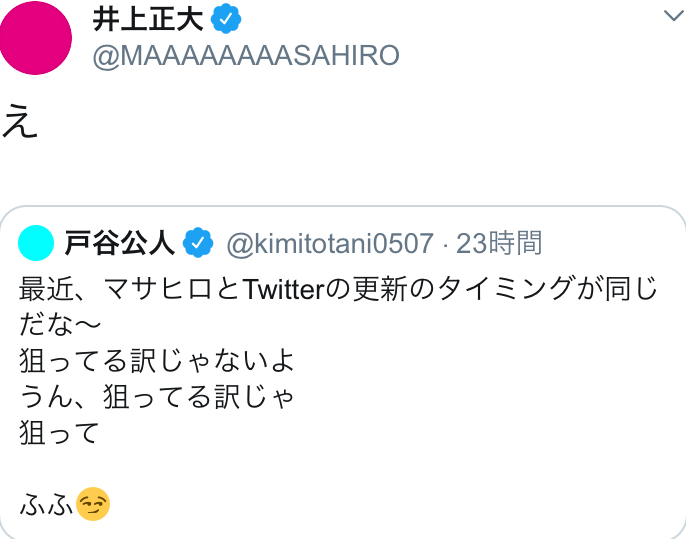Click the line 狙ってる訳じゃないよ
The width and height of the screenshot is (686, 539).
(157, 361)
